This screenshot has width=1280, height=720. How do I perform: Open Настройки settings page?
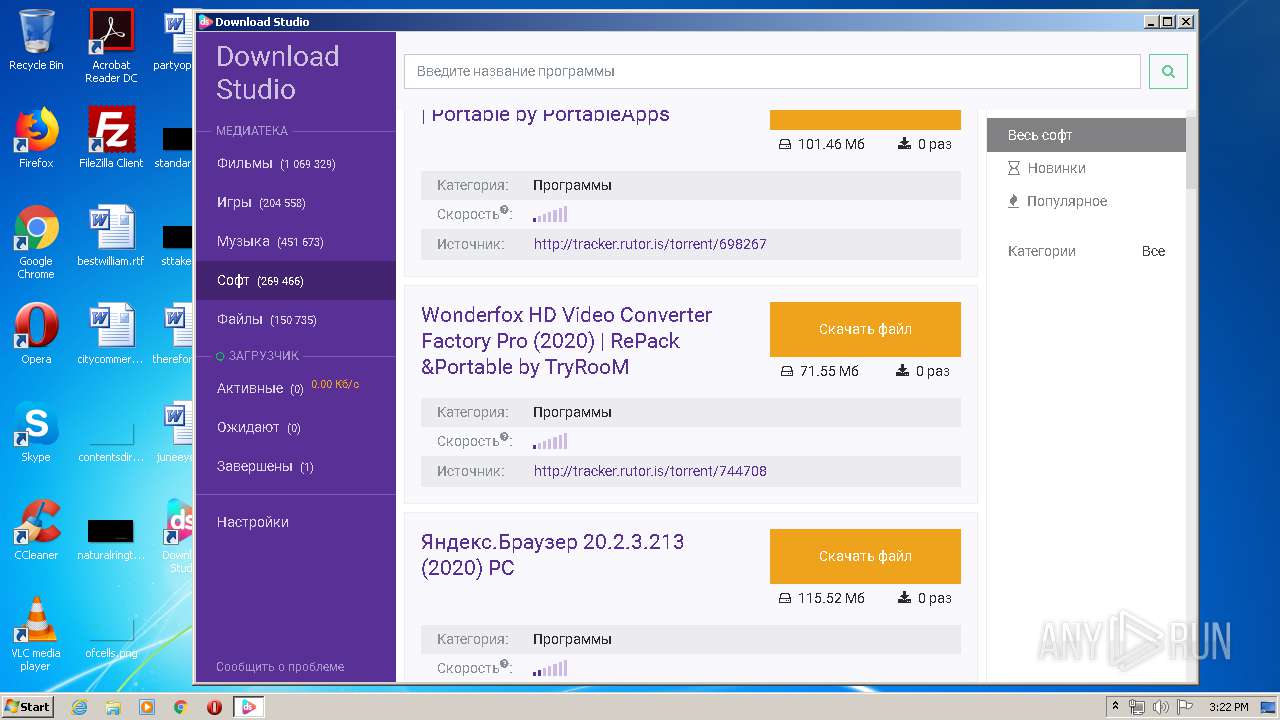coord(252,522)
